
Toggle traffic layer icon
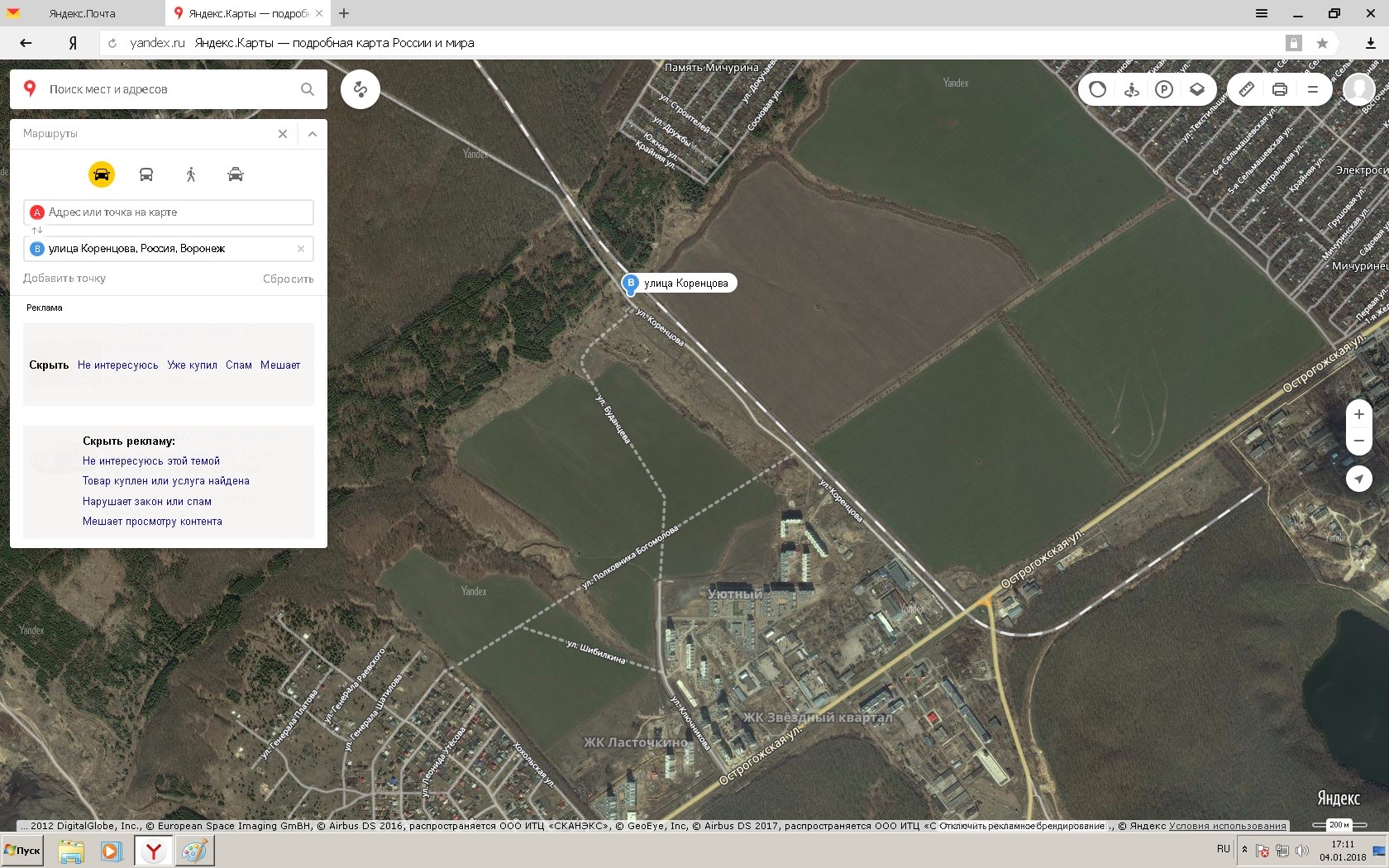coord(1098,89)
